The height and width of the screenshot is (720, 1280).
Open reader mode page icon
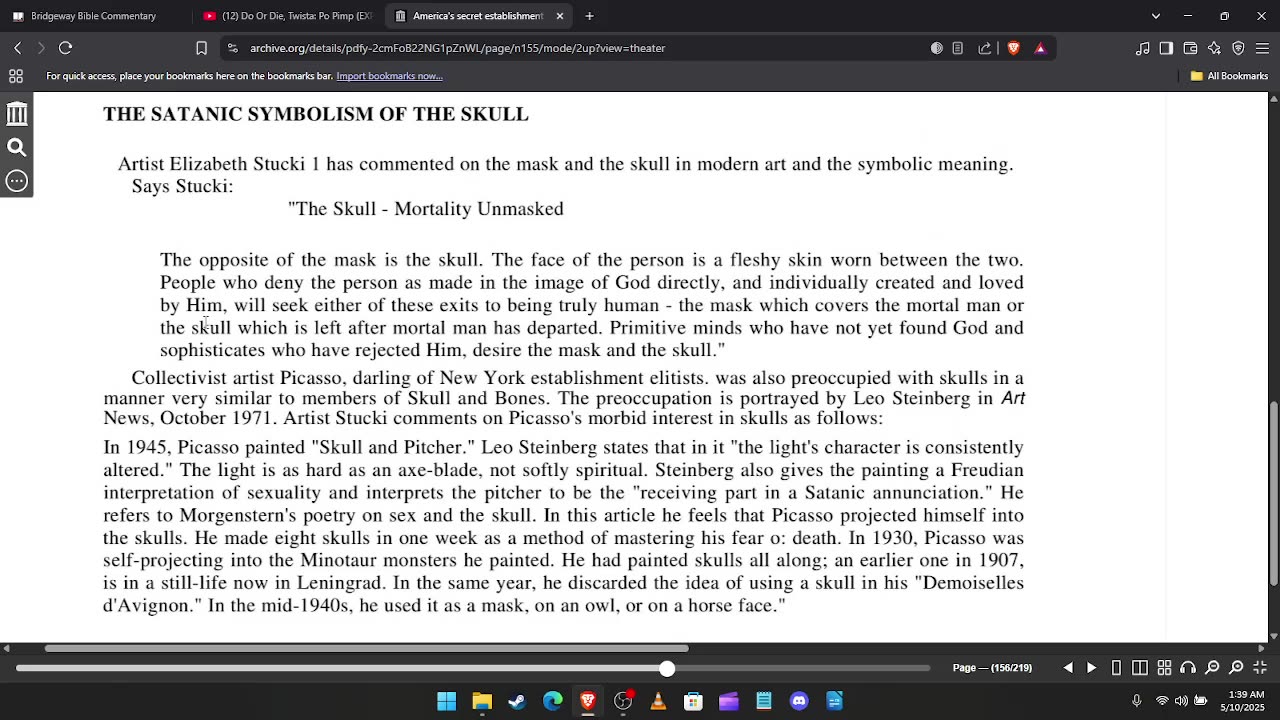(958, 48)
